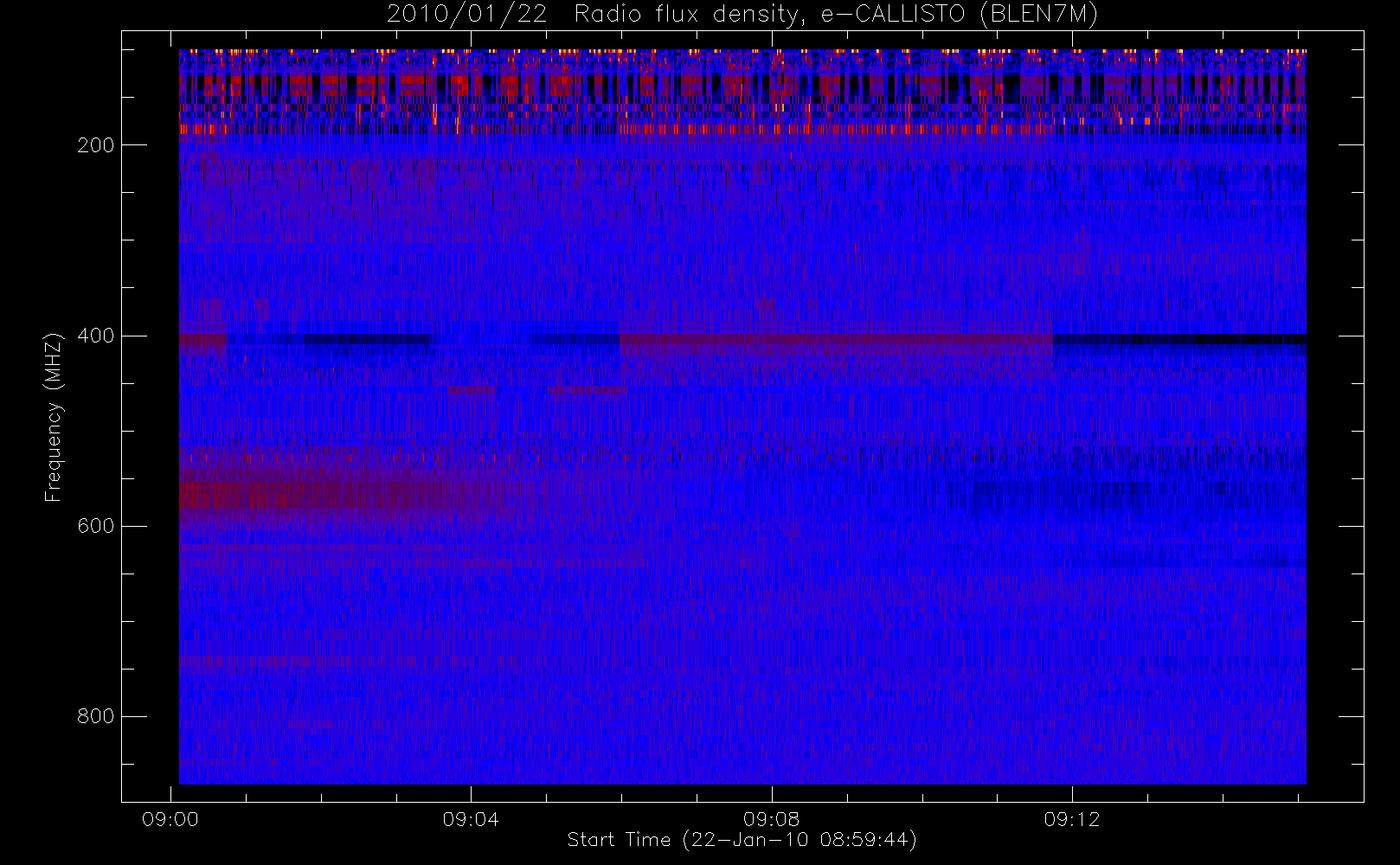Click the 'Start Time (22-Jan-10 08:59:44)' label
This screenshot has width=1400, height=865.
coord(742,840)
